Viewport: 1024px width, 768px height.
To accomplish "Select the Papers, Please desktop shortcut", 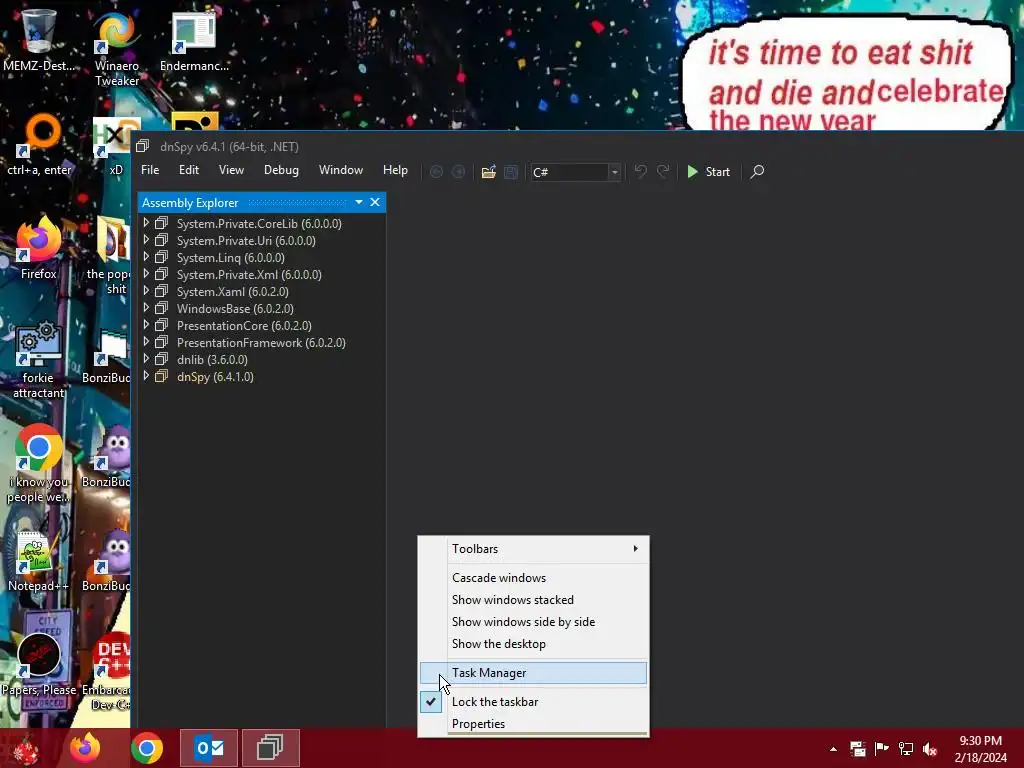I will (x=39, y=663).
